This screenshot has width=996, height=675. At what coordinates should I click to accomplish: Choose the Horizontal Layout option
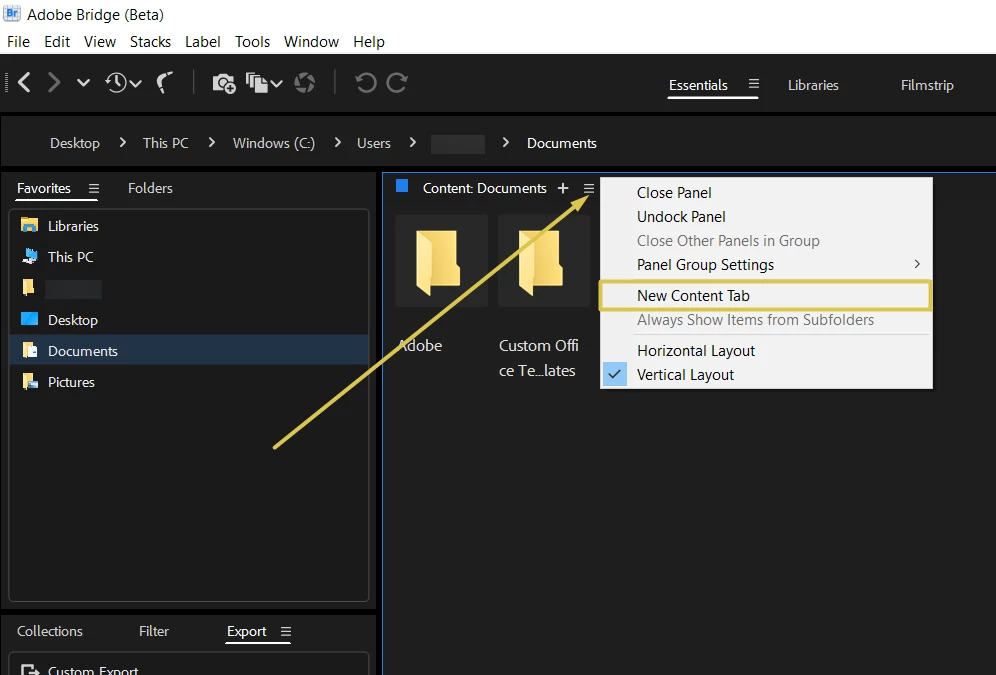(x=766, y=351)
